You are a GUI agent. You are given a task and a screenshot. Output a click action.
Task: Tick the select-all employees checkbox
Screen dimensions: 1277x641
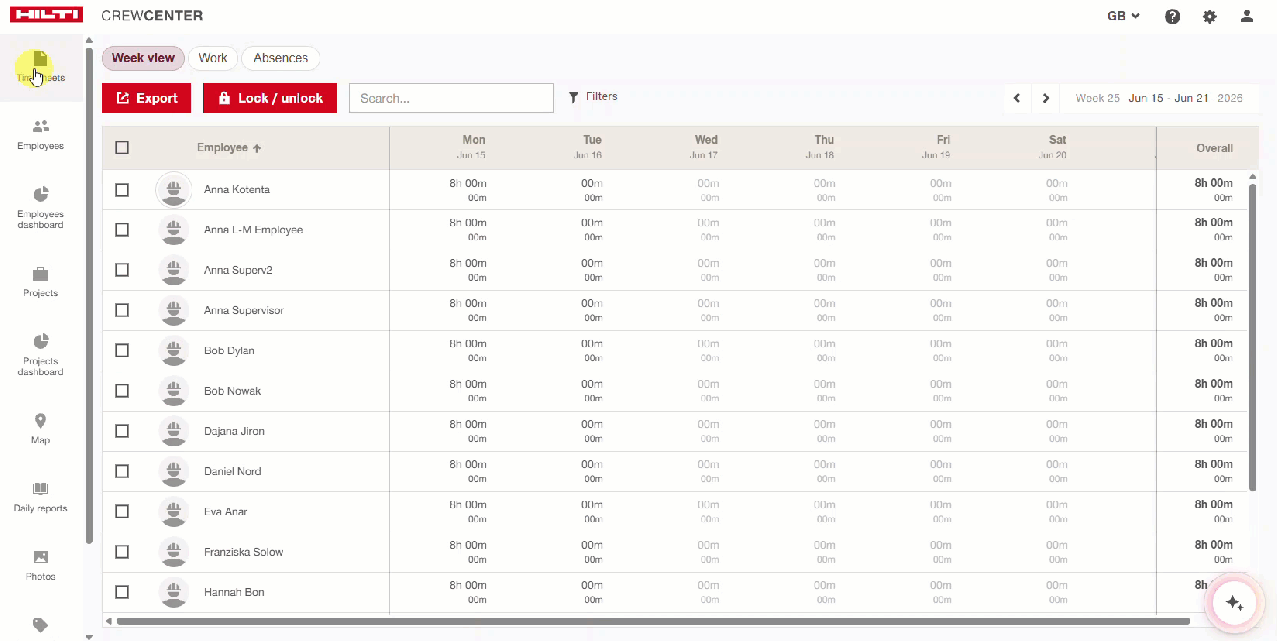122,148
